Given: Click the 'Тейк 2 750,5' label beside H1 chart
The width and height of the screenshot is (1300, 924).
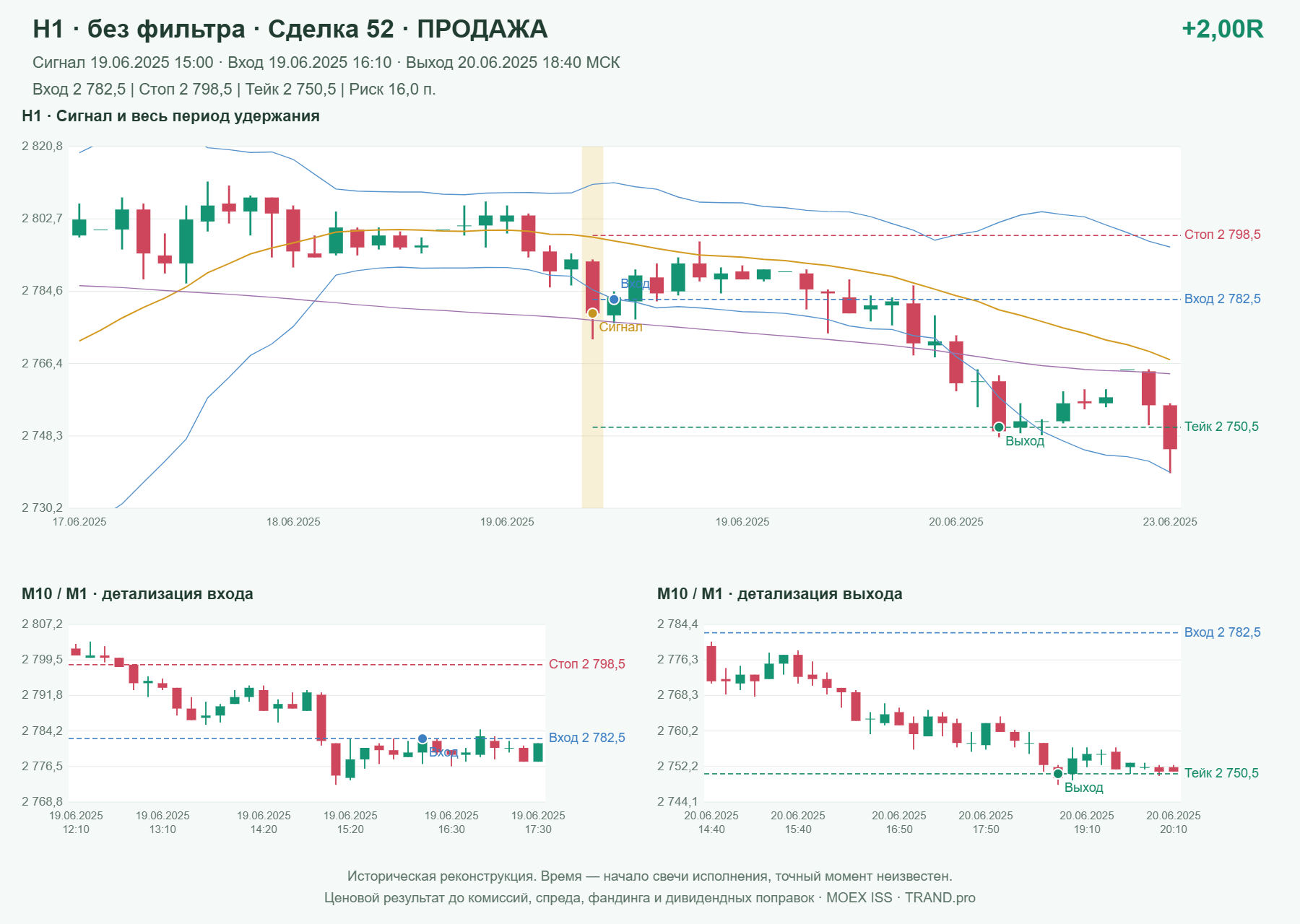Looking at the screenshot, I should [1221, 427].
